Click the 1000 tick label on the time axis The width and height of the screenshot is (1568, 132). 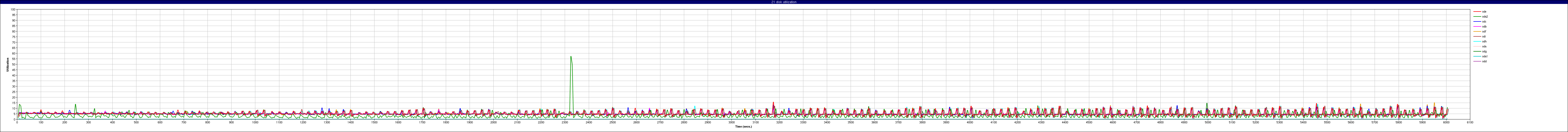[x=255, y=122]
